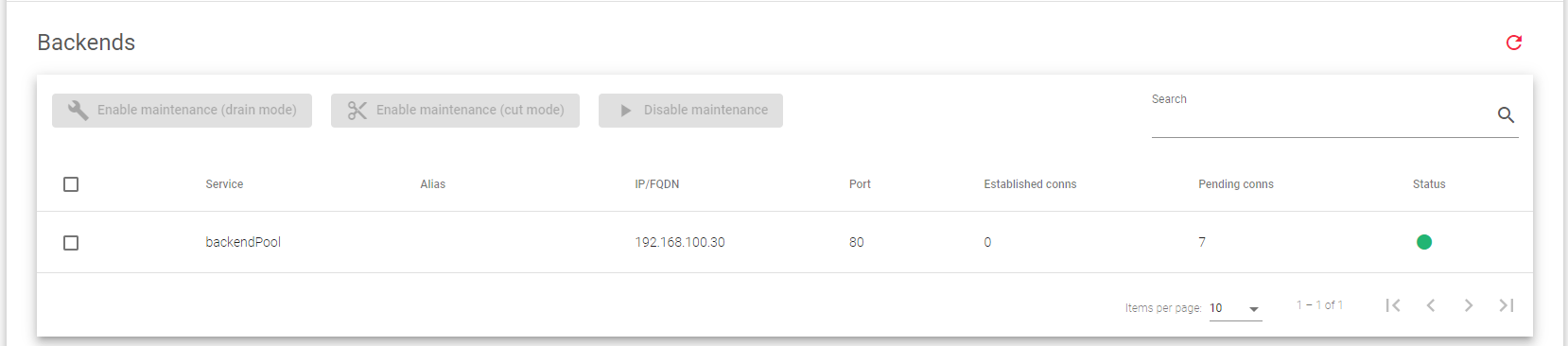Click the scissors icon for cut mode
The width and height of the screenshot is (1568, 346).
tap(357, 111)
